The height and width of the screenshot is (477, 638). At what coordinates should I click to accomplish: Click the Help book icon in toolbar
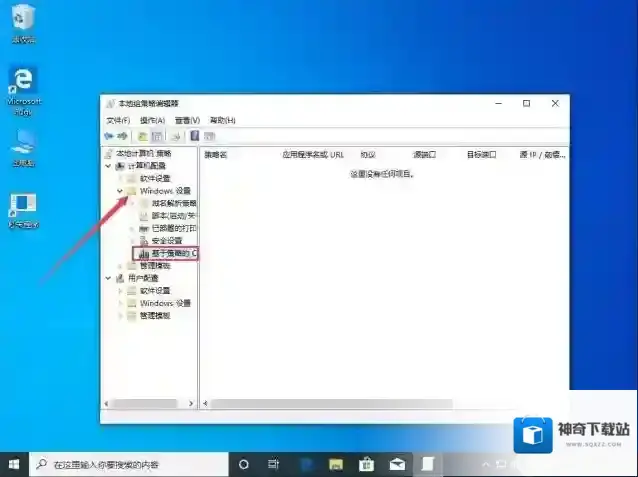[x=194, y=136]
